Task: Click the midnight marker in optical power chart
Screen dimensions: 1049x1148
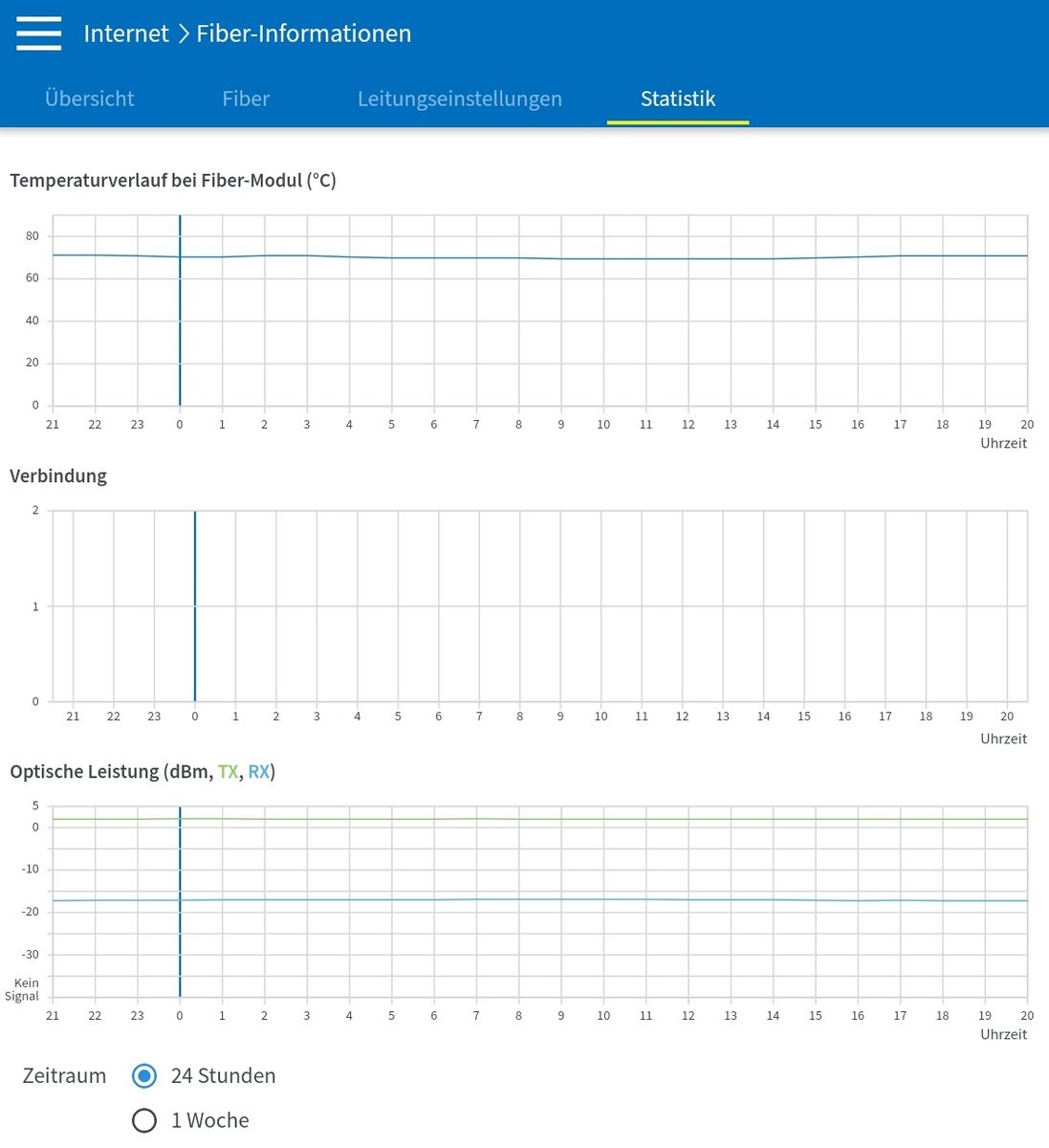Action: pos(180,902)
